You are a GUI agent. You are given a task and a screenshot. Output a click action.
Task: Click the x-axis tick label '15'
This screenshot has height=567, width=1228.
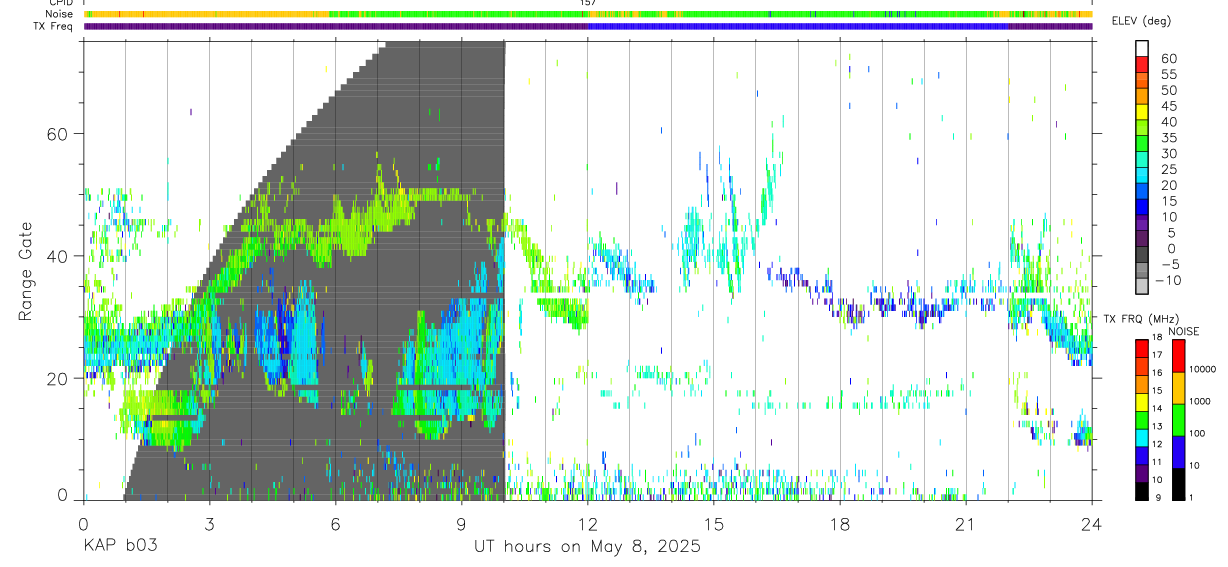point(713,524)
